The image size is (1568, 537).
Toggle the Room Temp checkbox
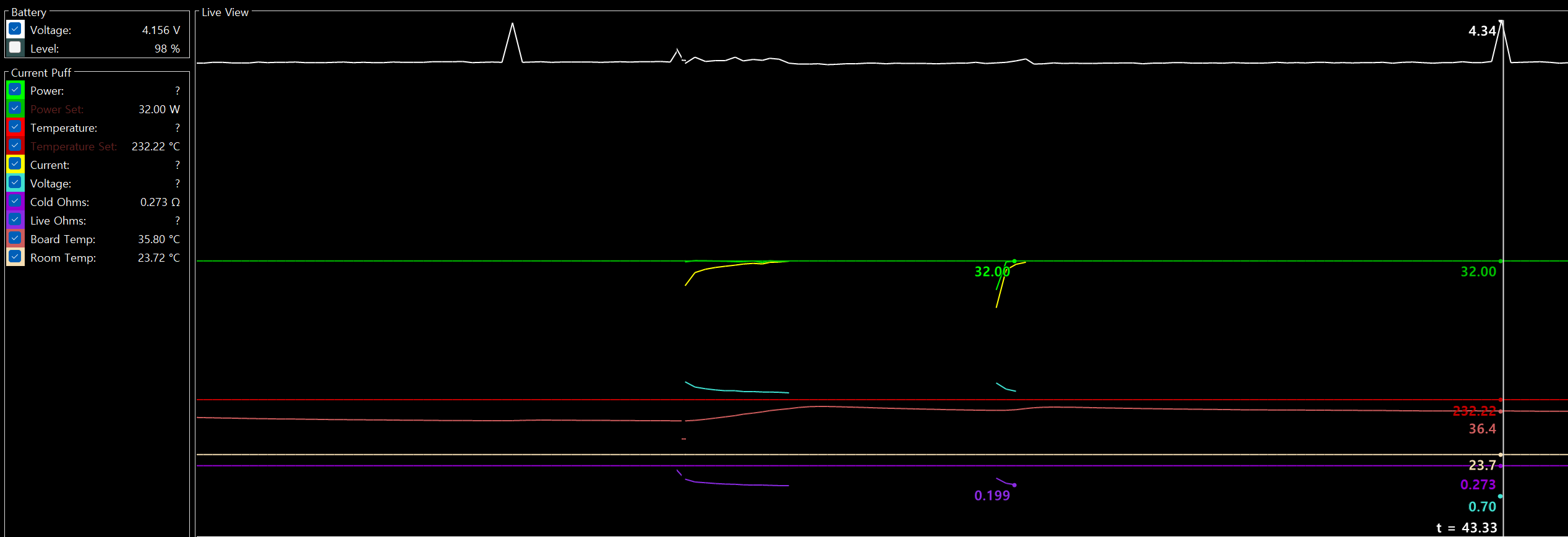point(15,257)
